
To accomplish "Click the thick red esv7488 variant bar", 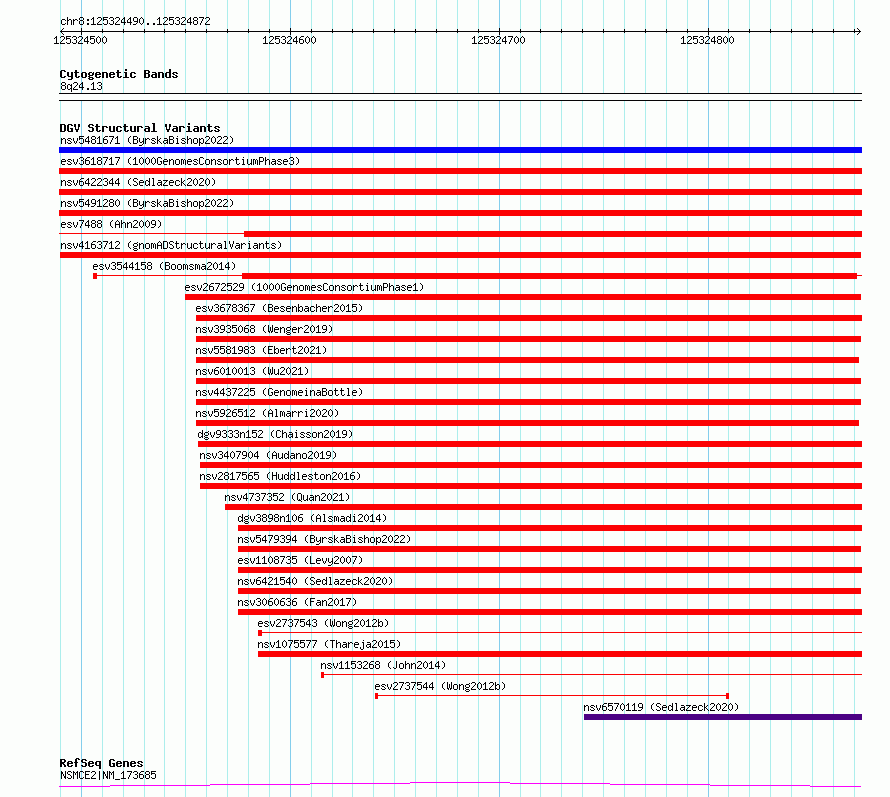I will (x=553, y=234).
